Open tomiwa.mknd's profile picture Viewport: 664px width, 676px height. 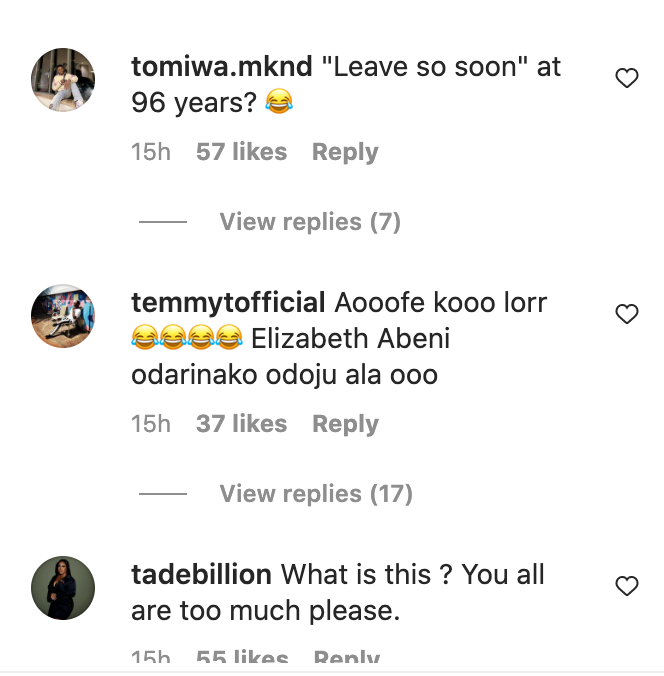pyautogui.click(x=63, y=79)
